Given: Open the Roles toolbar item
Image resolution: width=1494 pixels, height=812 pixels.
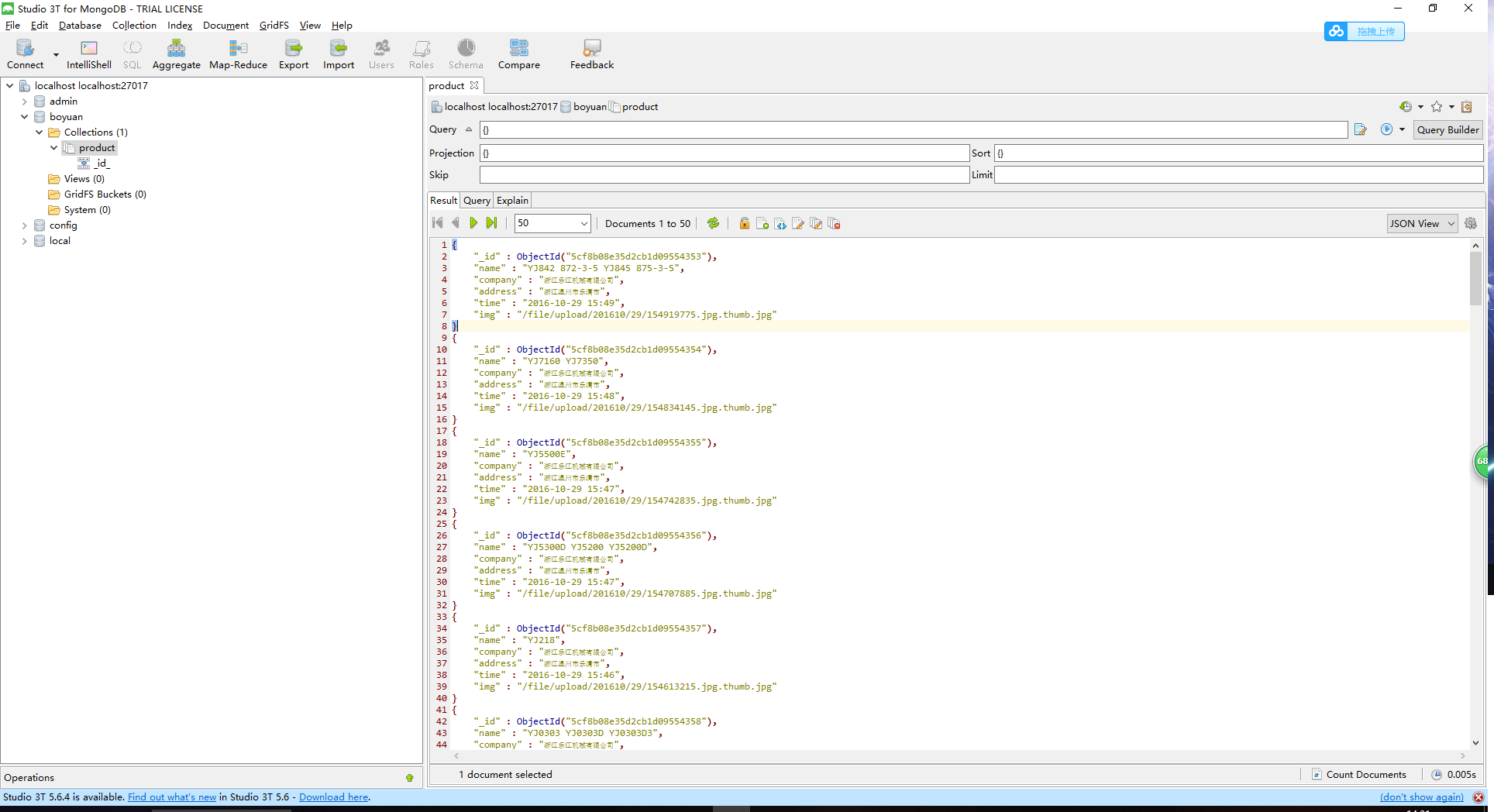Looking at the screenshot, I should pos(422,55).
